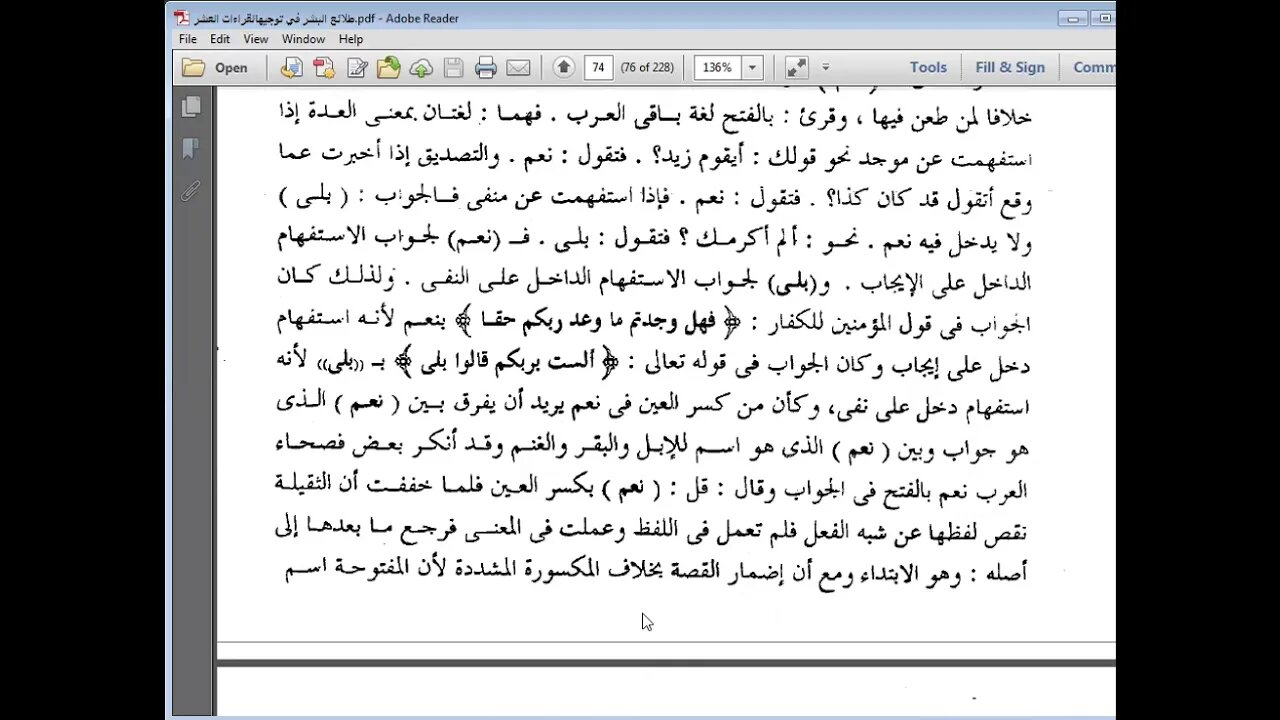This screenshot has width=1280, height=720.
Task: Open the Tools pane
Action: [x=928, y=68]
